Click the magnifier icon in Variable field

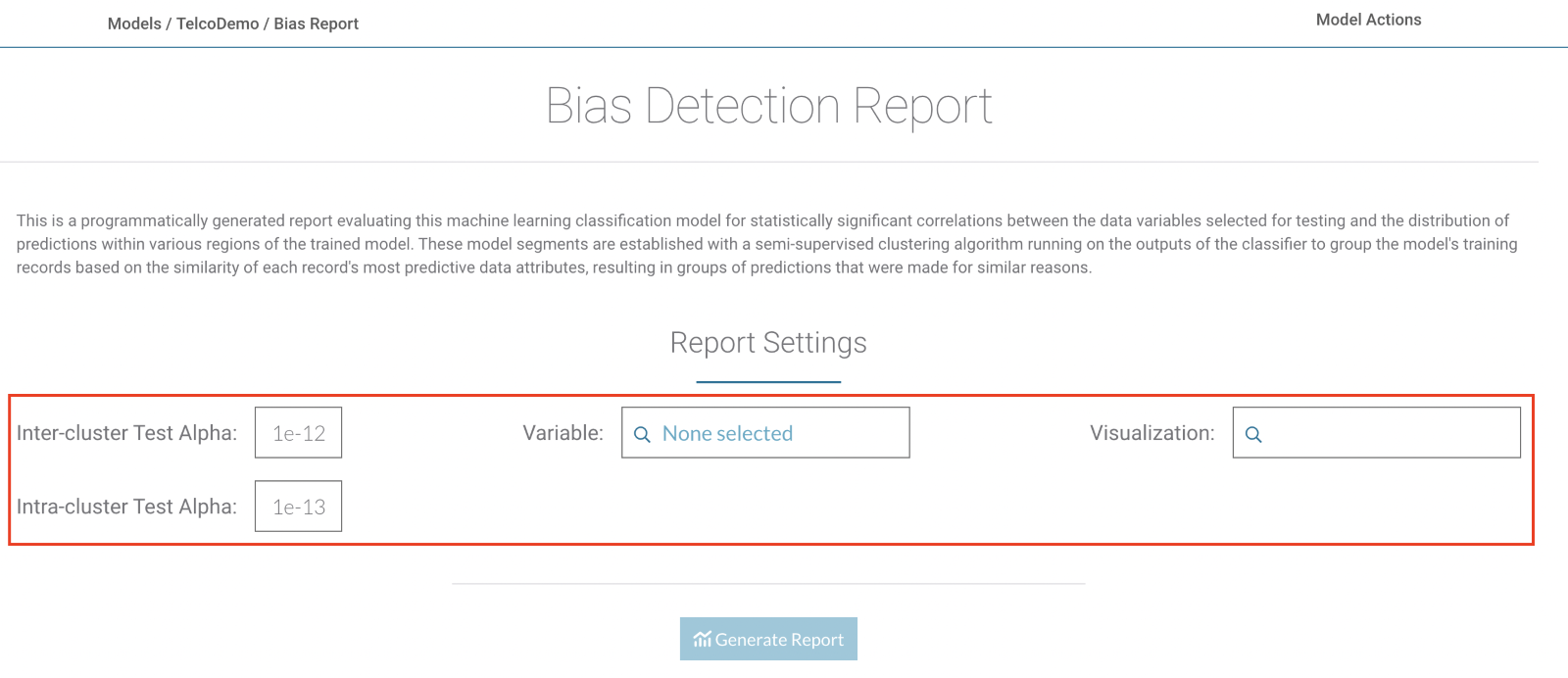642,434
